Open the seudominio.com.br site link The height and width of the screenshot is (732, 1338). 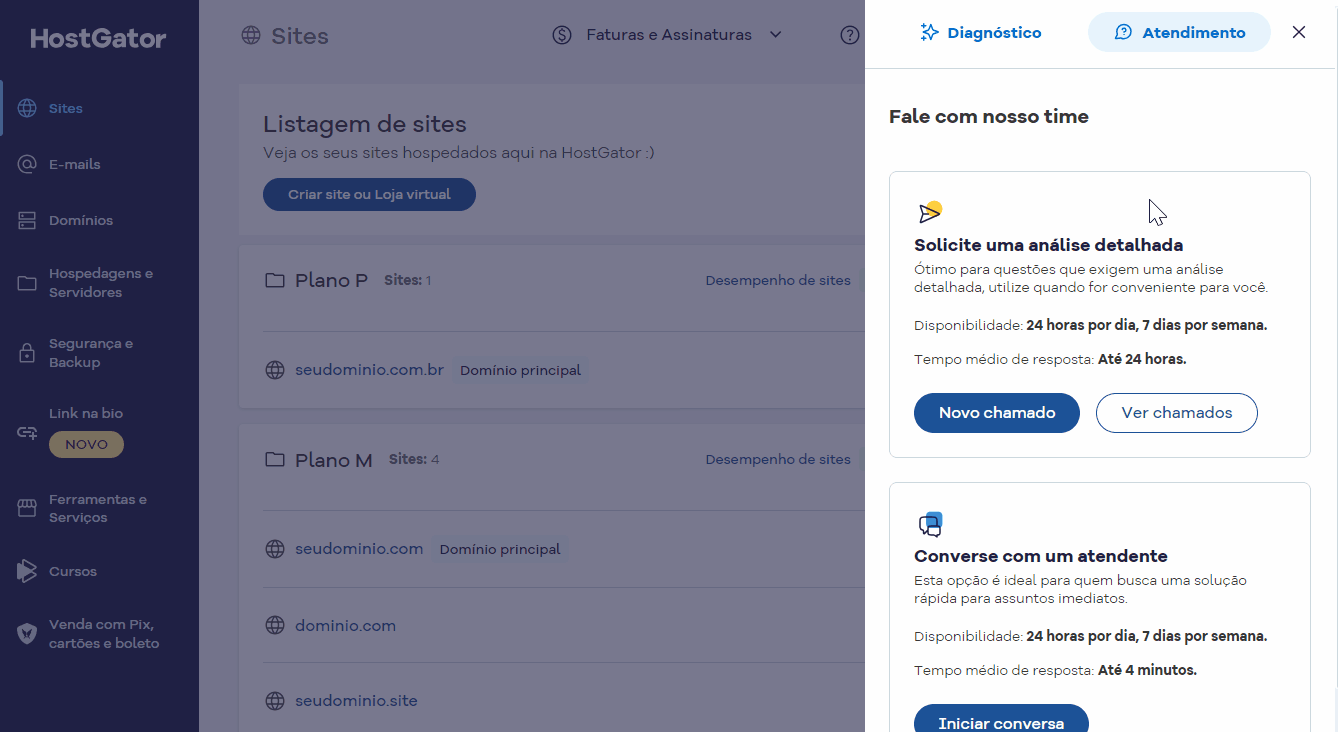pyautogui.click(x=369, y=370)
